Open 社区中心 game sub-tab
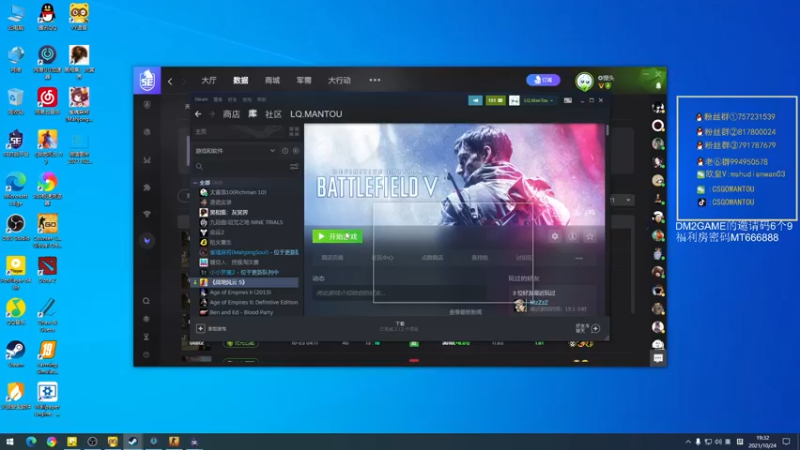This screenshot has width=800, height=450. click(x=383, y=258)
